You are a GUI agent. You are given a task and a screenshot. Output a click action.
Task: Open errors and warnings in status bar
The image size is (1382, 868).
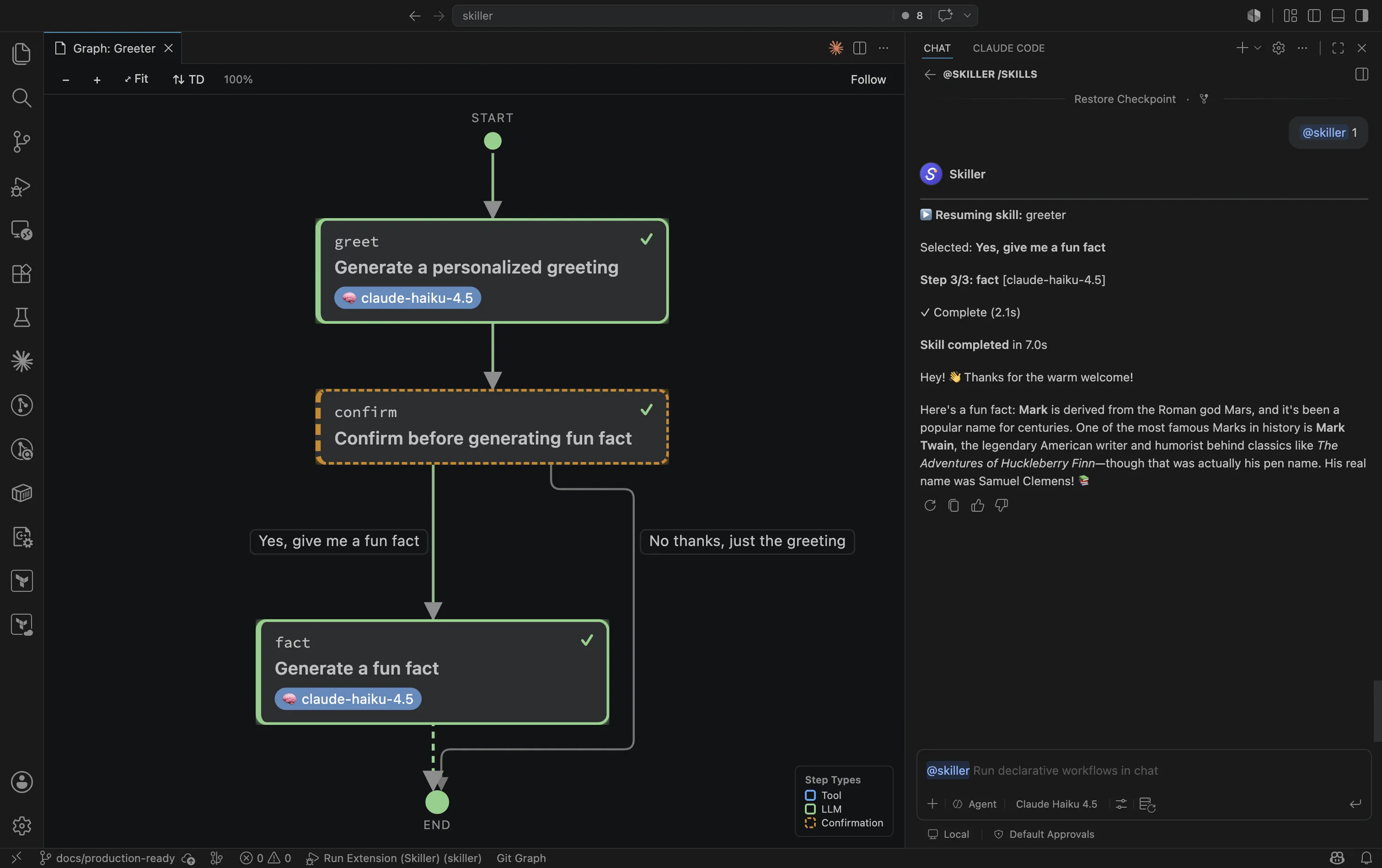265,858
